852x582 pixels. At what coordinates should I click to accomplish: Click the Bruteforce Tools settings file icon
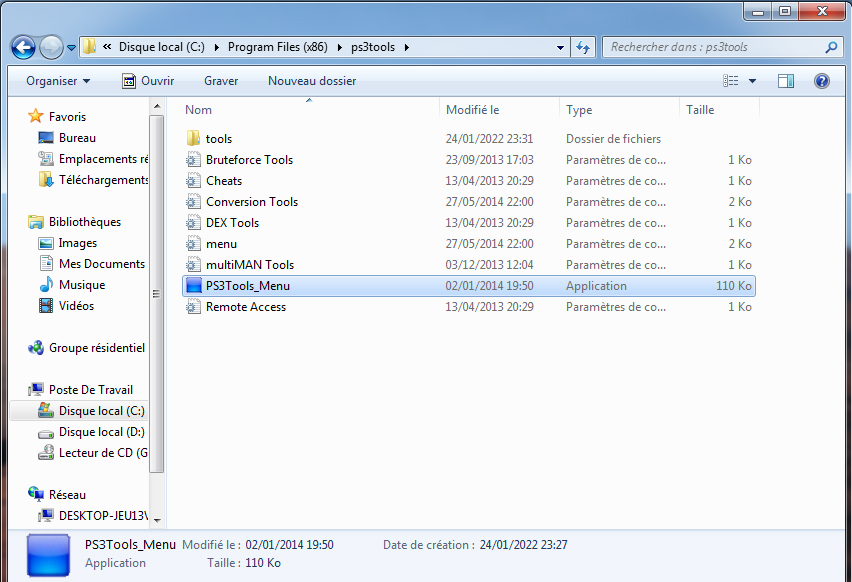click(194, 160)
